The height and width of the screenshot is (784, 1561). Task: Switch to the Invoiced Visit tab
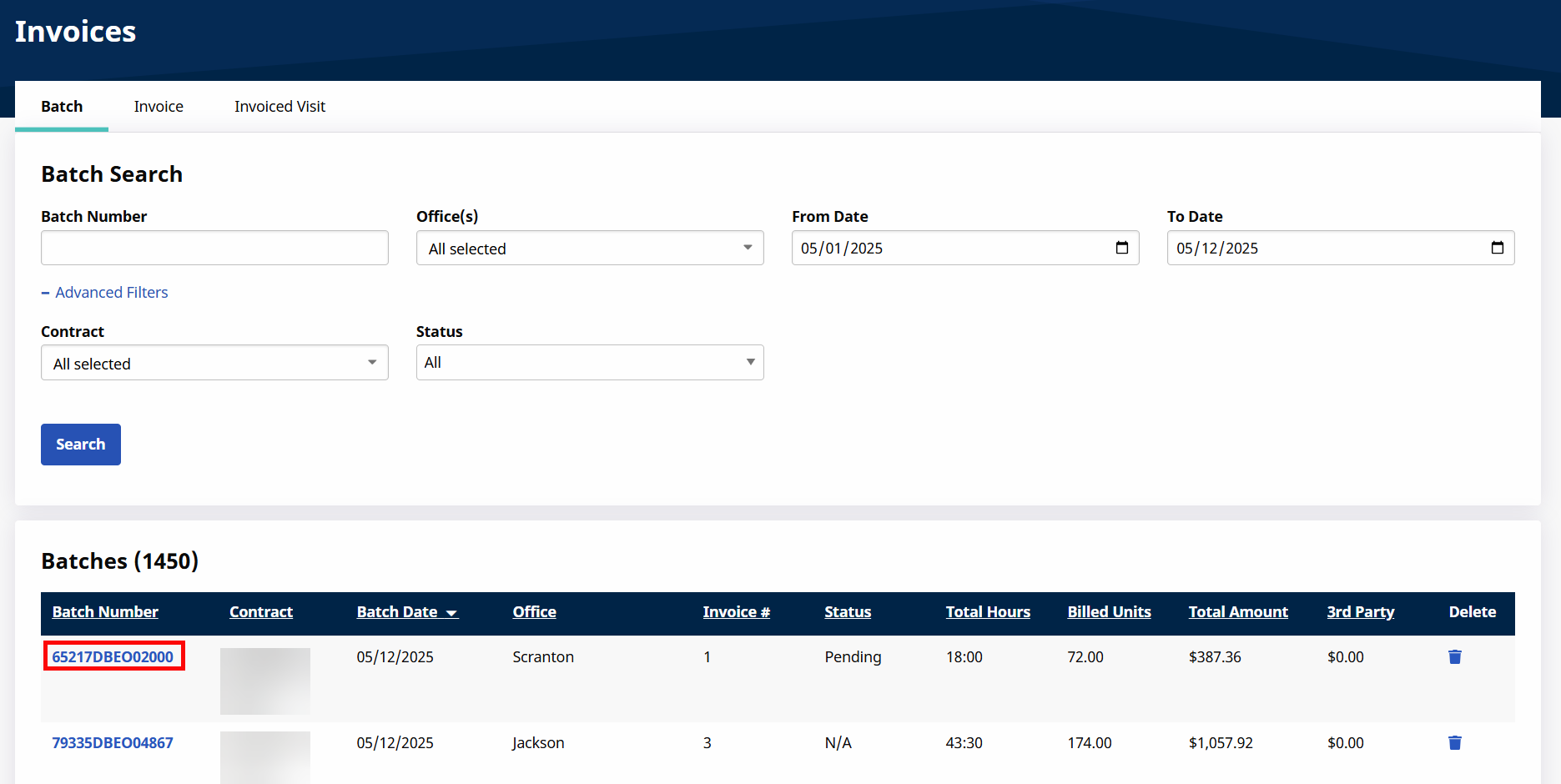point(279,106)
